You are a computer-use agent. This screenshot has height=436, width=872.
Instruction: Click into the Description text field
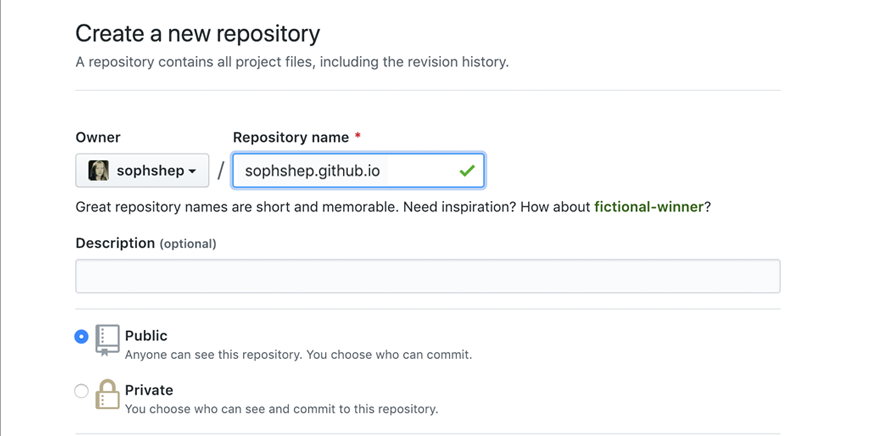point(428,276)
